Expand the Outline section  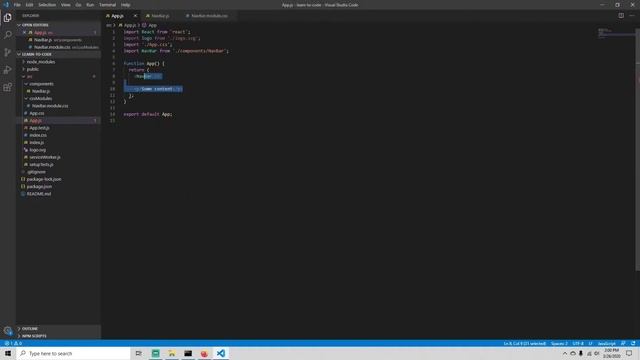coord(30,329)
